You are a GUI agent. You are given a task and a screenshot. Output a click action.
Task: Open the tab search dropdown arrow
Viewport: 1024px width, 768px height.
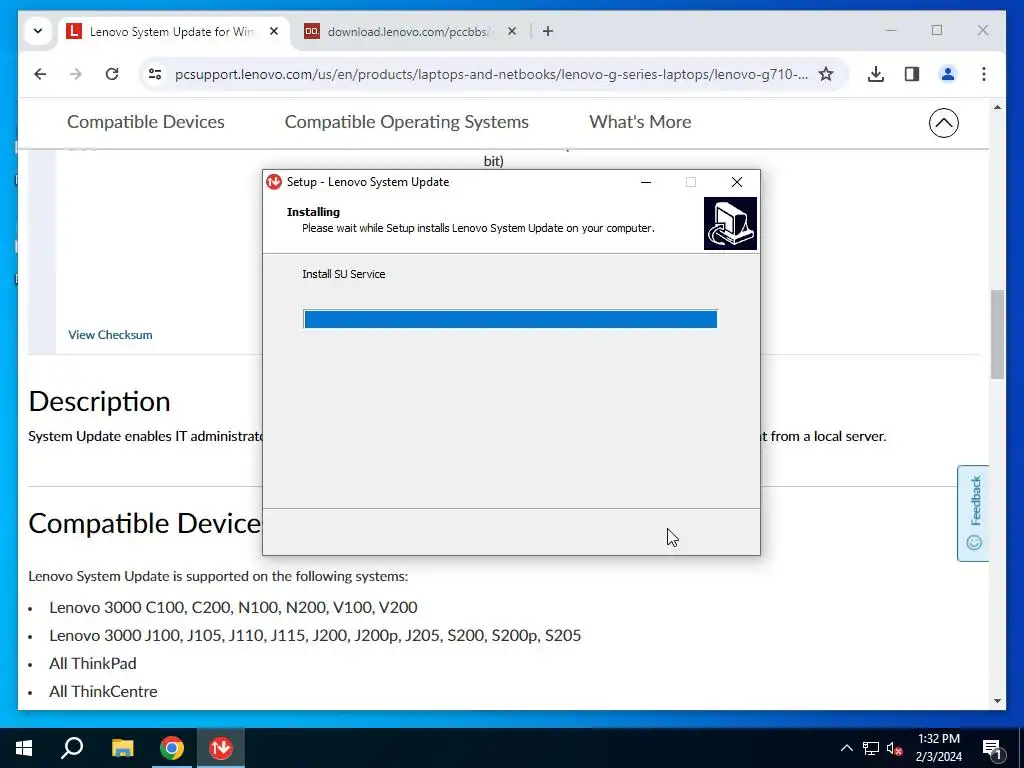(38, 31)
